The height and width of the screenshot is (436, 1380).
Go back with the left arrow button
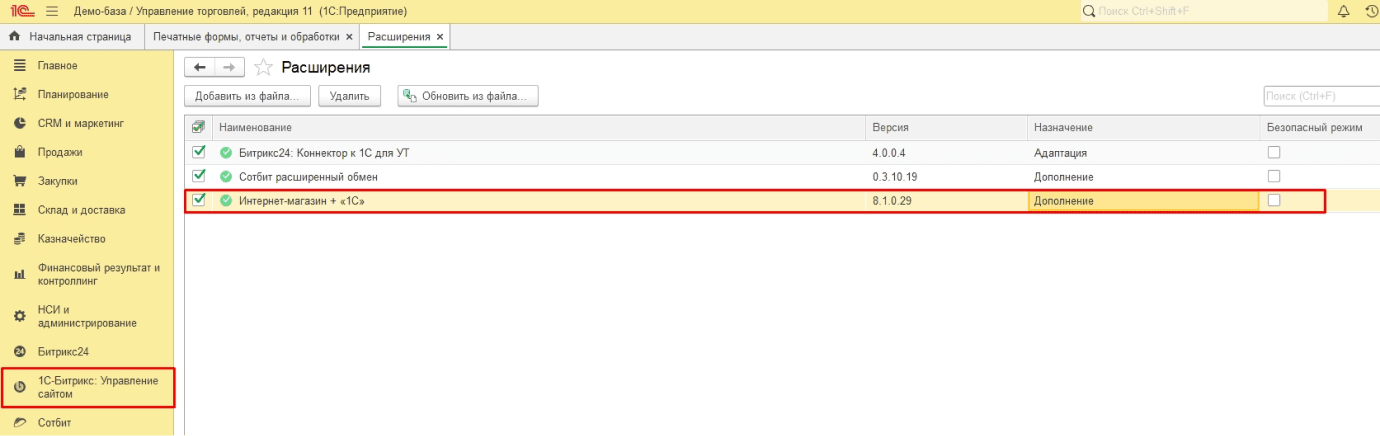(200, 67)
